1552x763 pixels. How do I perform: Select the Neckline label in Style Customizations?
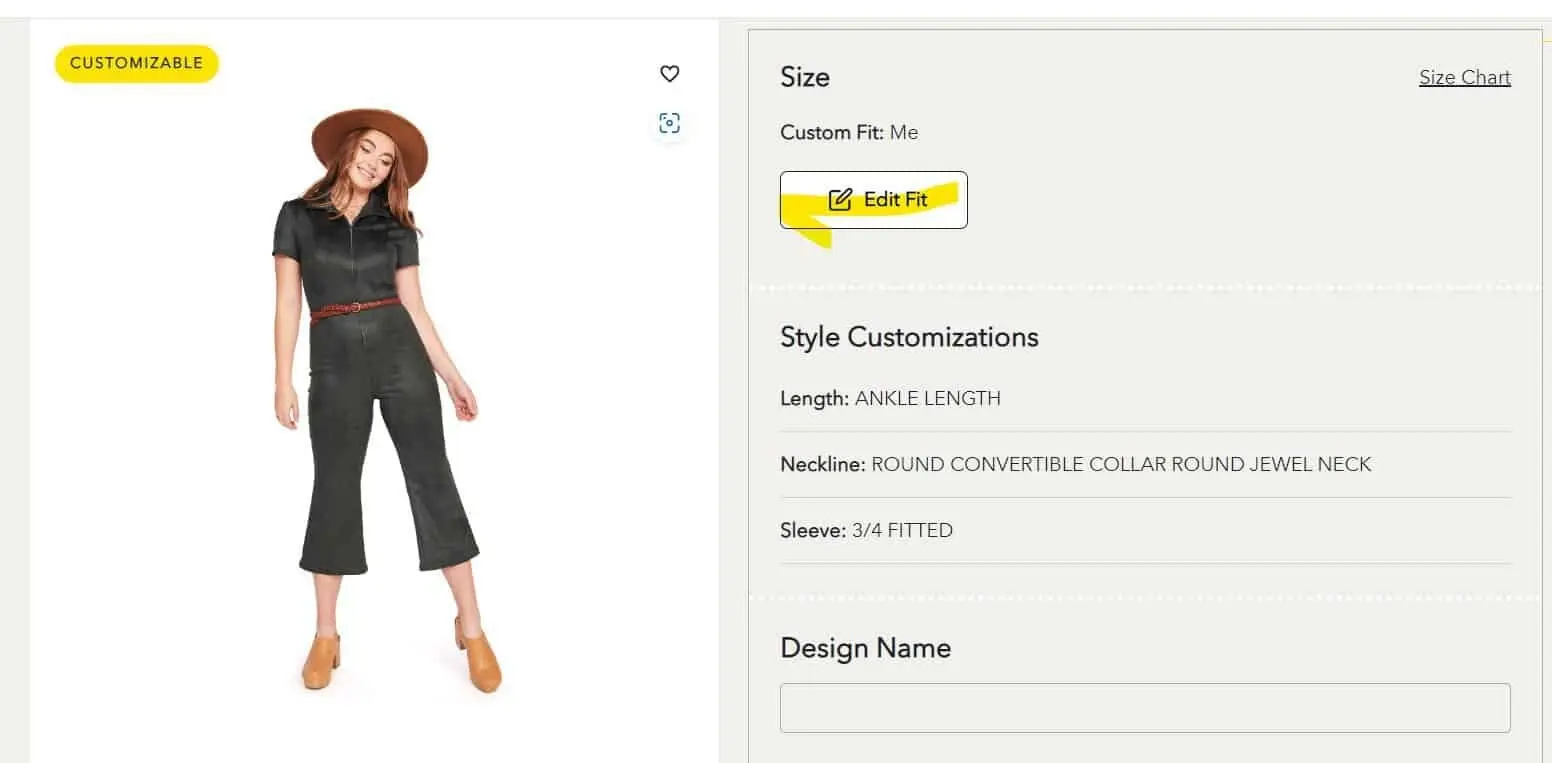[x=822, y=464]
